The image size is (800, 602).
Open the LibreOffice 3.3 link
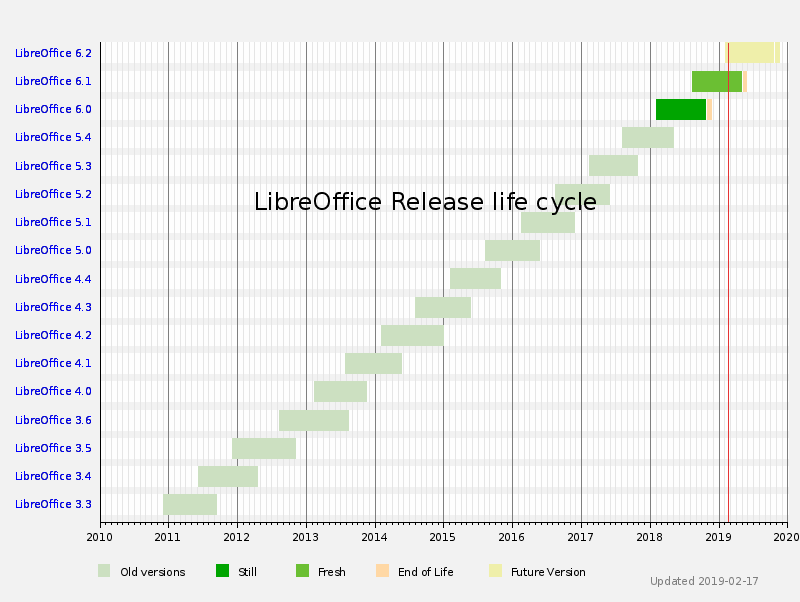pyautogui.click(x=53, y=504)
